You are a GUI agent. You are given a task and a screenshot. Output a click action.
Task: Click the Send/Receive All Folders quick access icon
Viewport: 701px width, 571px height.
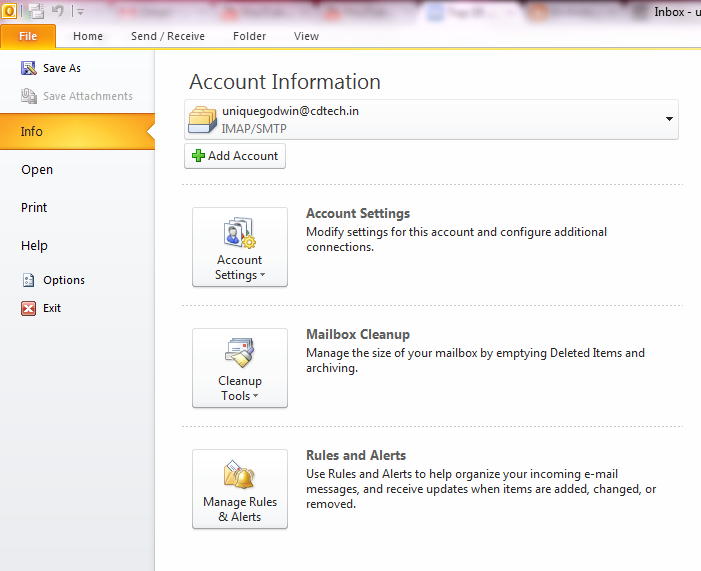click(x=36, y=11)
